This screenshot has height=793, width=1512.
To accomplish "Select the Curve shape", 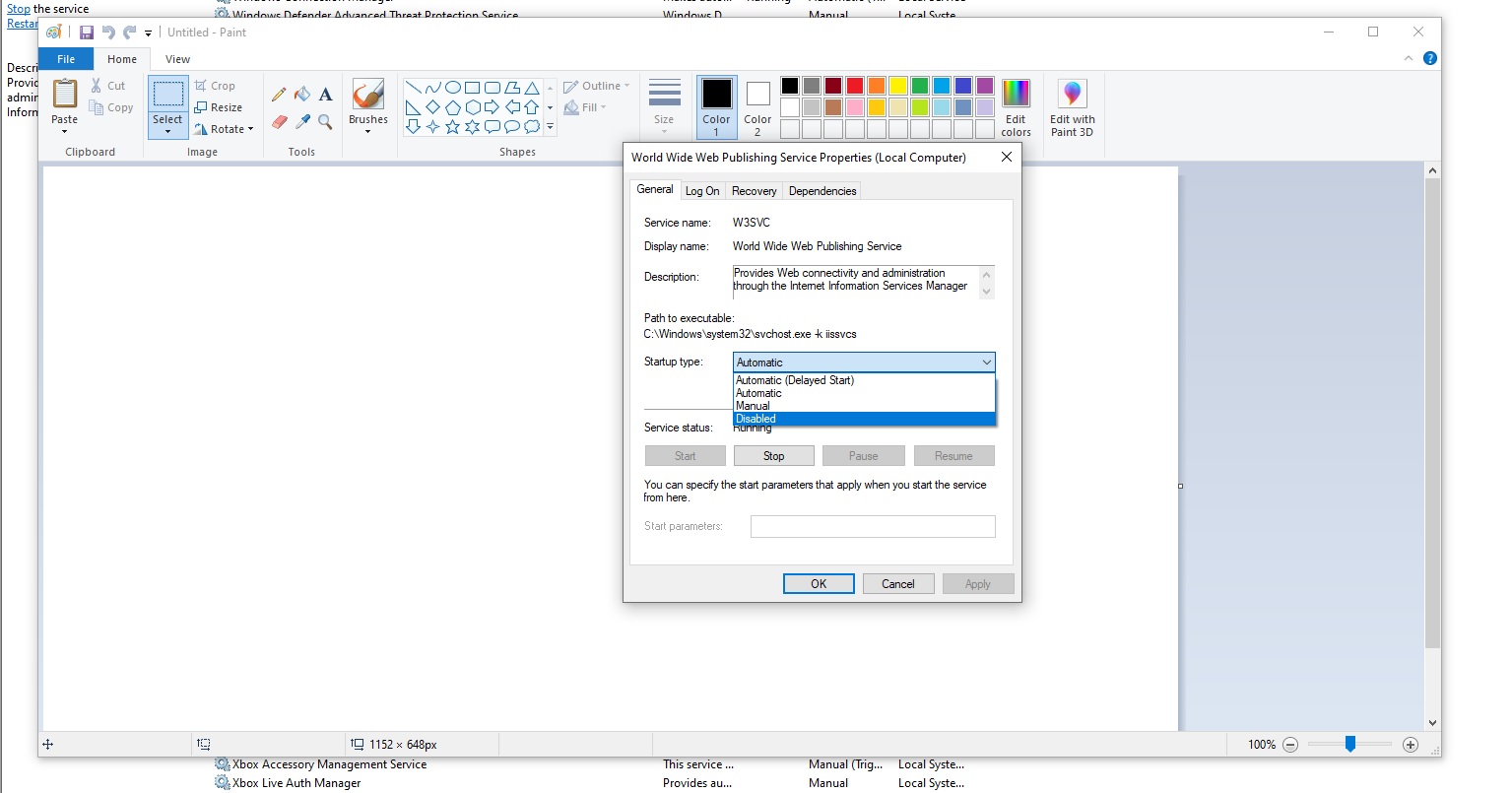I will [x=432, y=88].
